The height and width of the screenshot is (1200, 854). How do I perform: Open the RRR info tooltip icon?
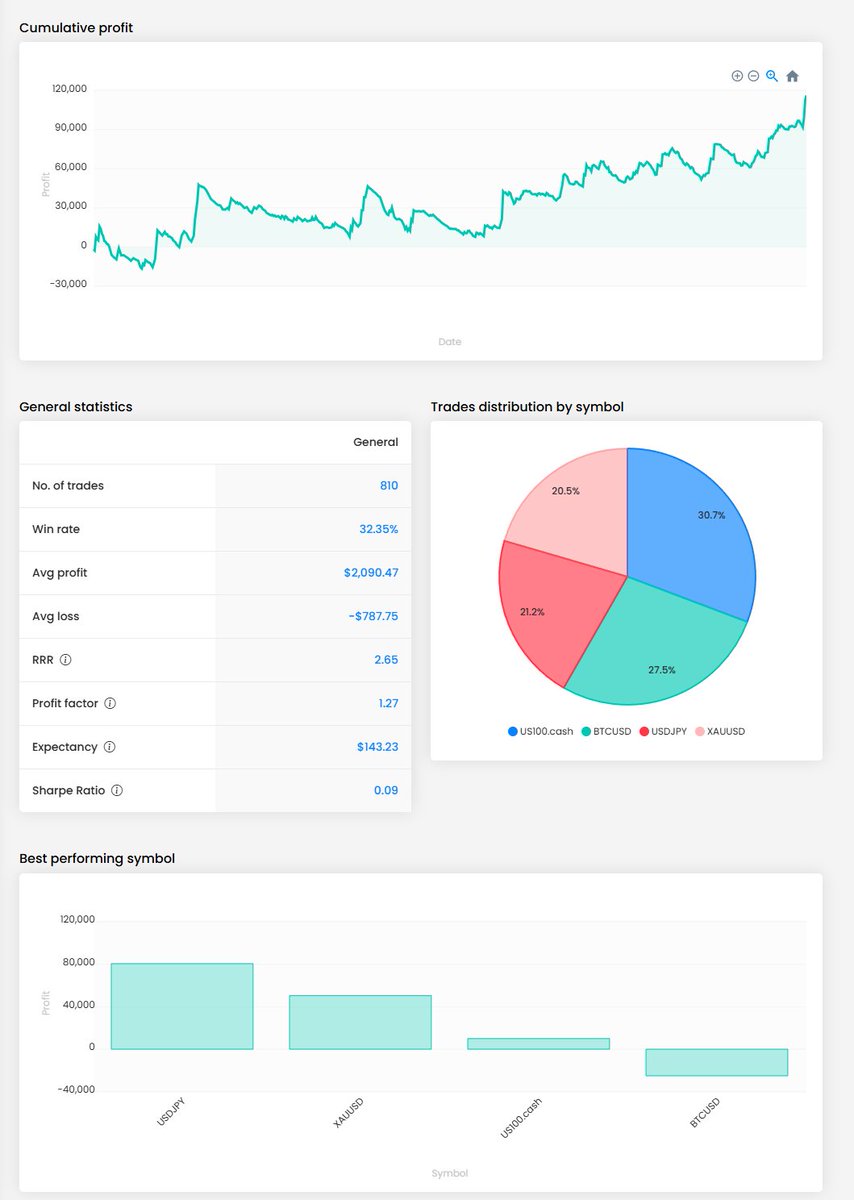click(65, 660)
